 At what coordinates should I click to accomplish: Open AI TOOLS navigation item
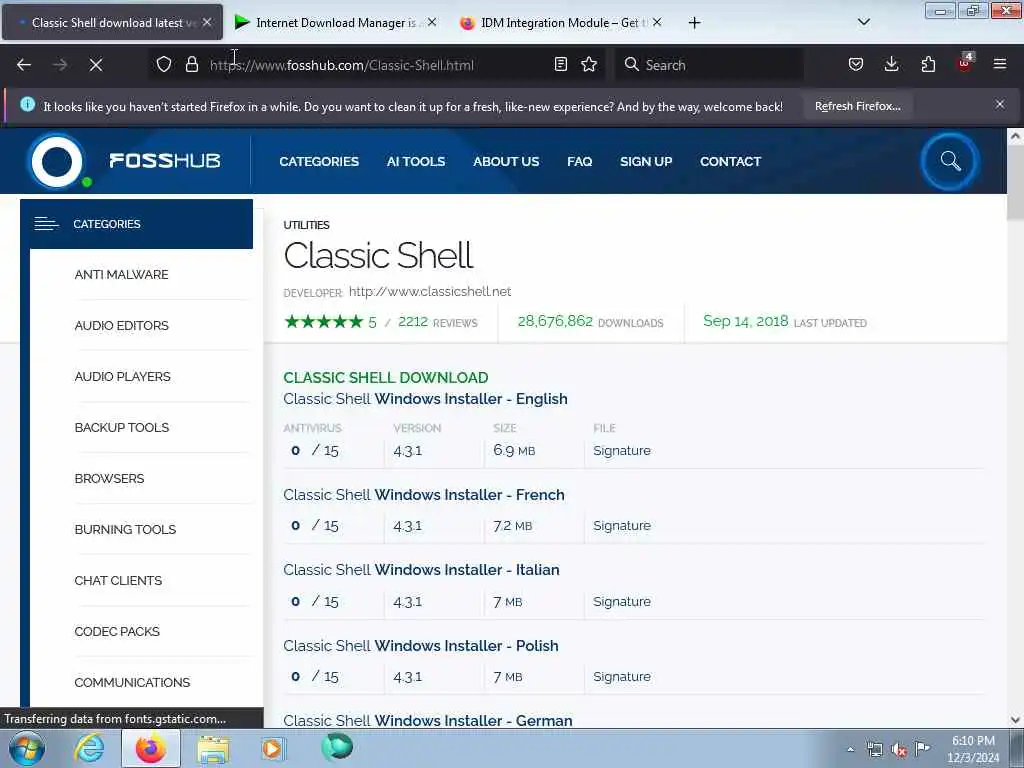click(x=416, y=161)
